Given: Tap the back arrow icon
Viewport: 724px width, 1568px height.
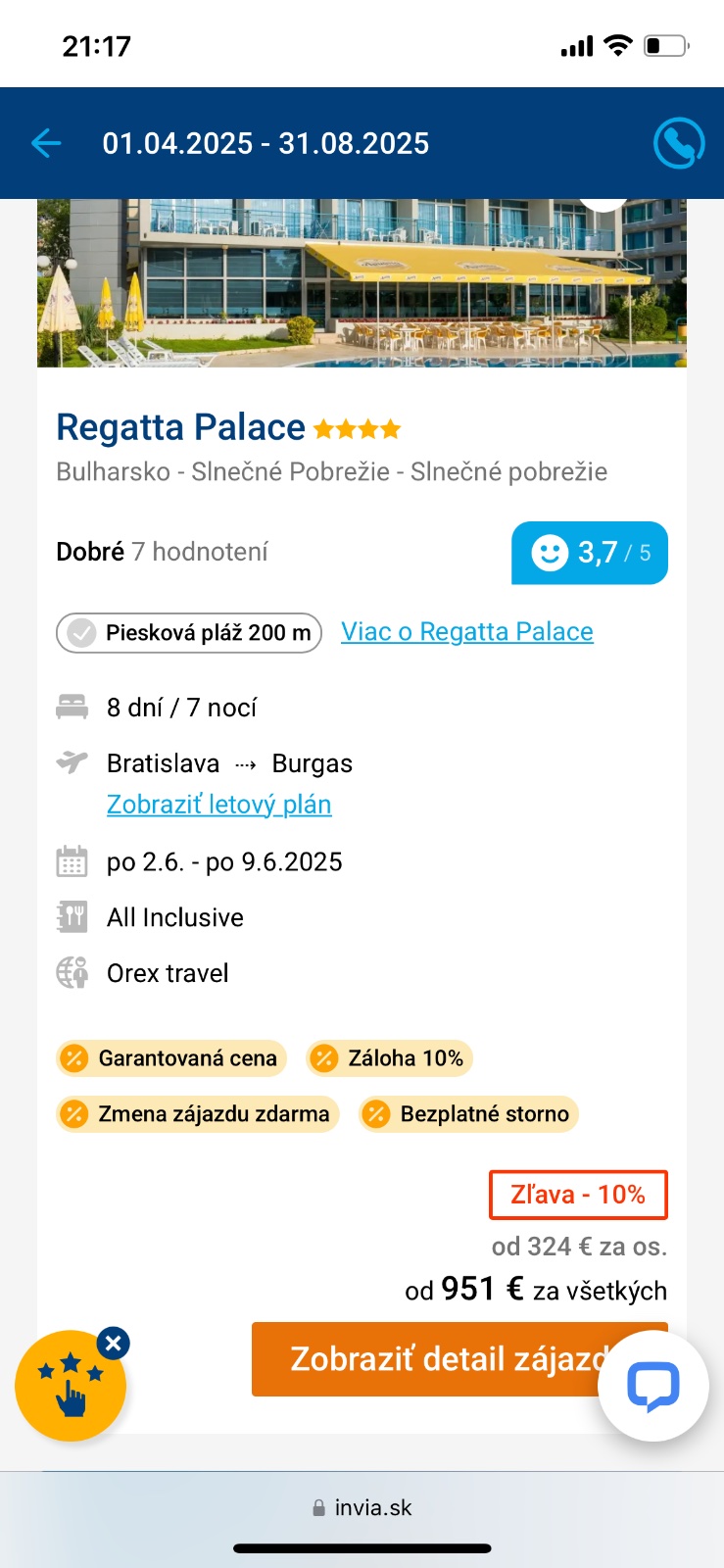Looking at the screenshot, I should pos(46,144).
